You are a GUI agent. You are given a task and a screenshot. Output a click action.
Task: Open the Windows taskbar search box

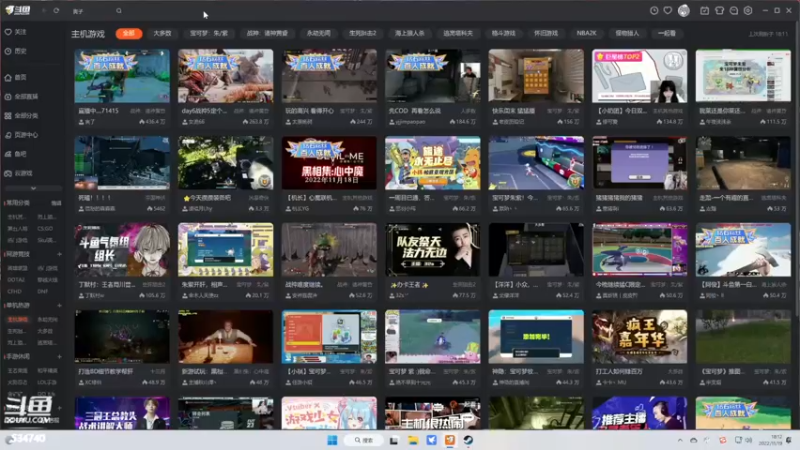click(364, 440)
